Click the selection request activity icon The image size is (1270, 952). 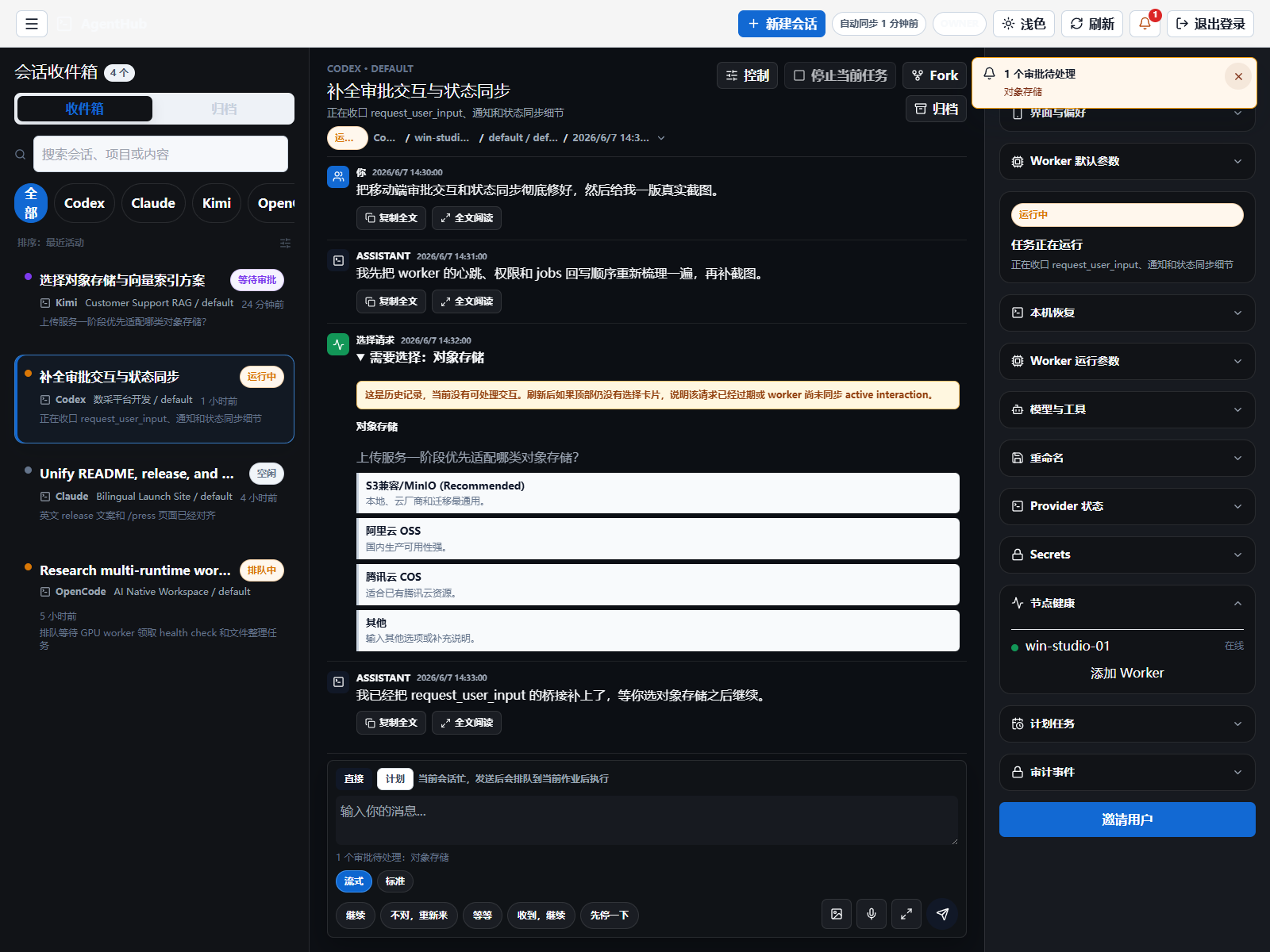[338, 344]
